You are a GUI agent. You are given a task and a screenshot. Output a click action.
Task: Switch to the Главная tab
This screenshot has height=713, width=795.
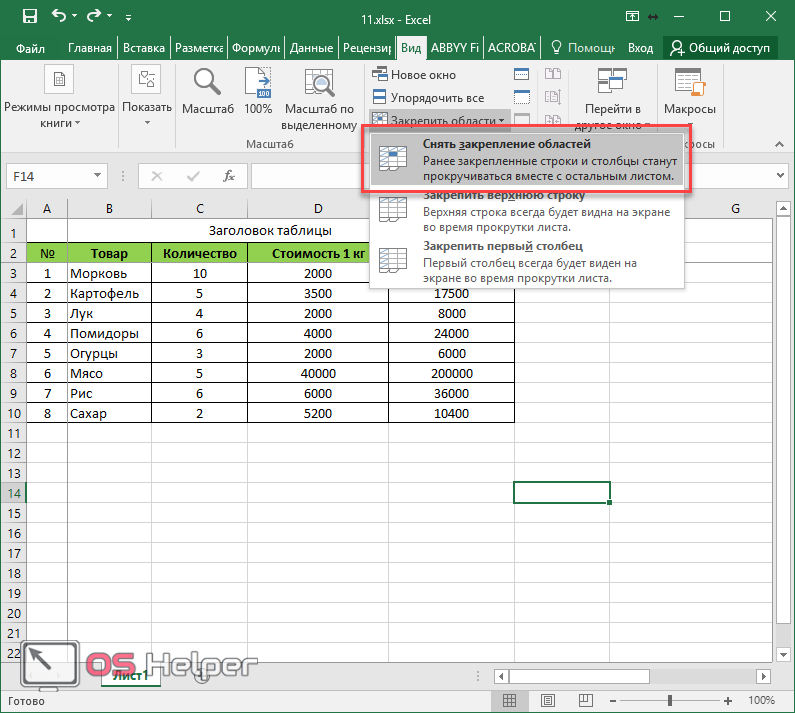pos(90,48)
